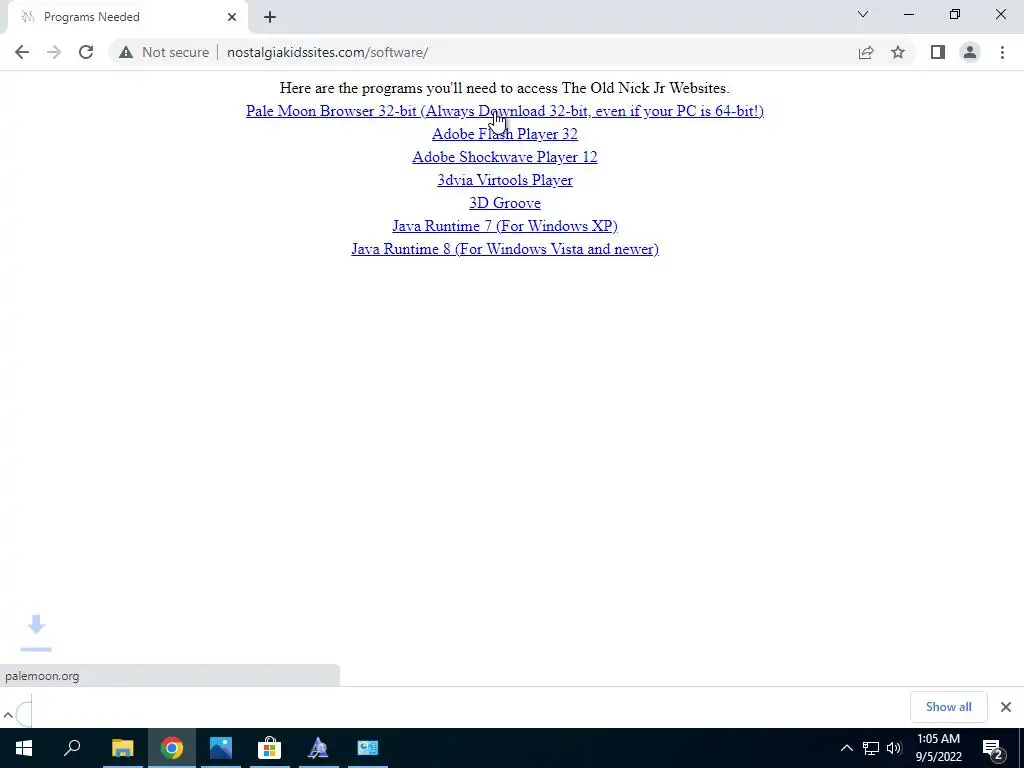Open the Chrome side panel icon
Image resolution: width=1024 pixels, height=768 pixels.
point(938,52)
